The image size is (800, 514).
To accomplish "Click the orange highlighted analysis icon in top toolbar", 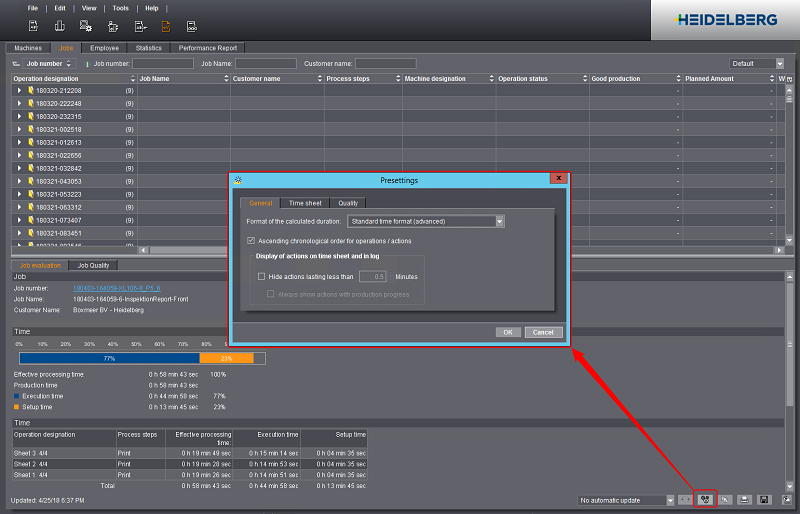I will pyautogui.click(x=166, y=25).
